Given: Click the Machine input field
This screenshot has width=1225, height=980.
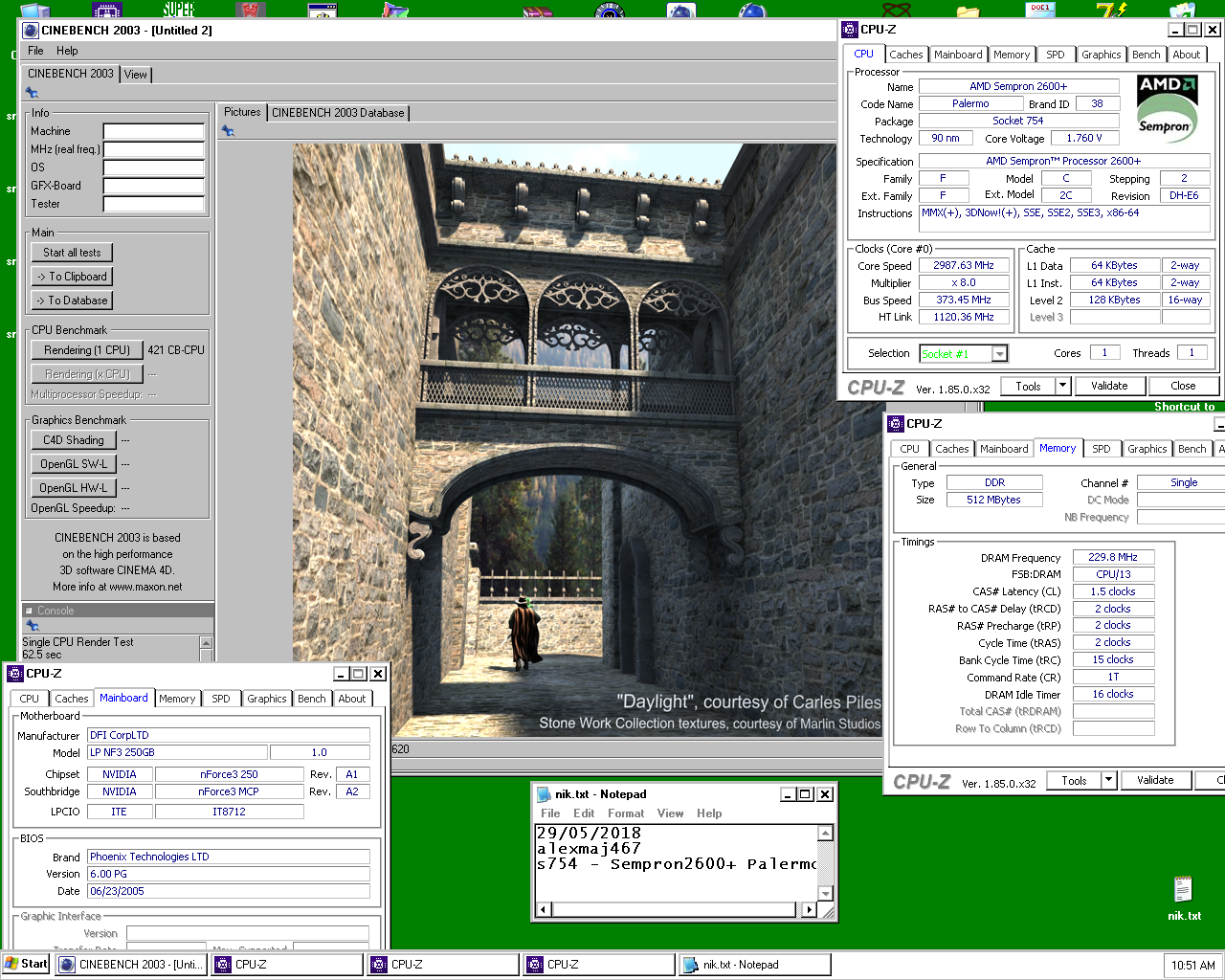Looking at the screenshot, I should [154, 131].
